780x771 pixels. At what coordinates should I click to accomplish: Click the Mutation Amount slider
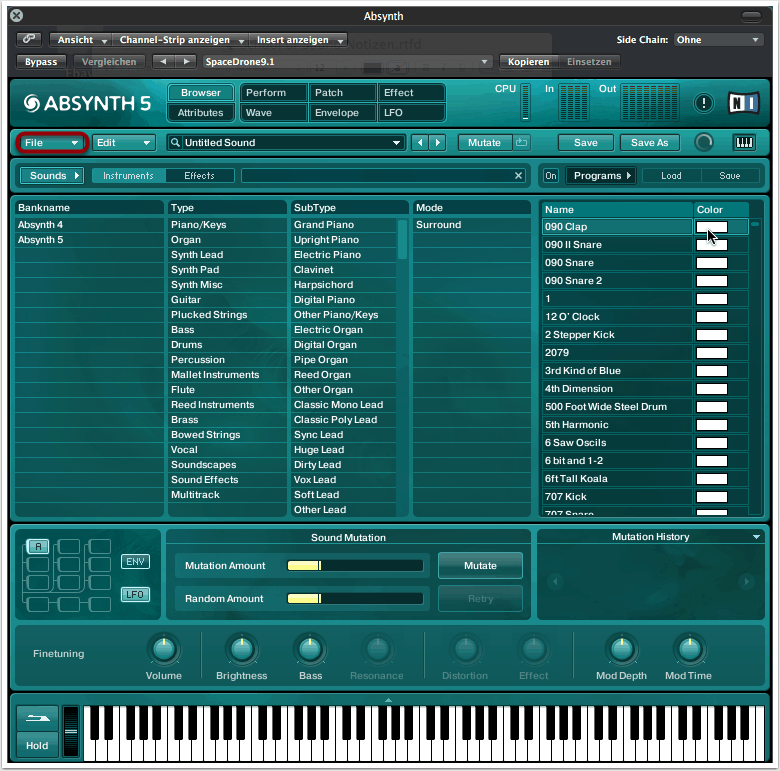pyautogui.click(x=356, y=566)
